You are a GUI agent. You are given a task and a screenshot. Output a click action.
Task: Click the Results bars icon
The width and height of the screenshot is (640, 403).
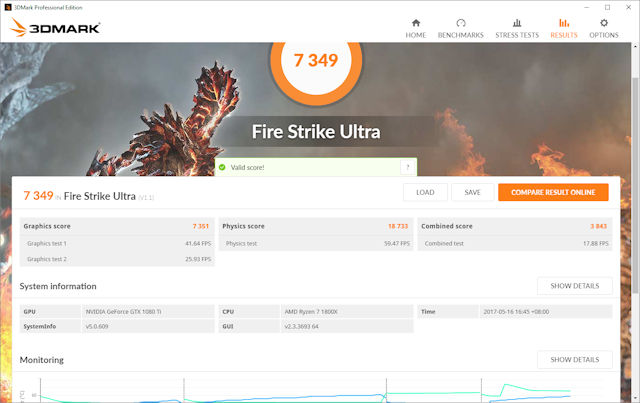[564, 23]
